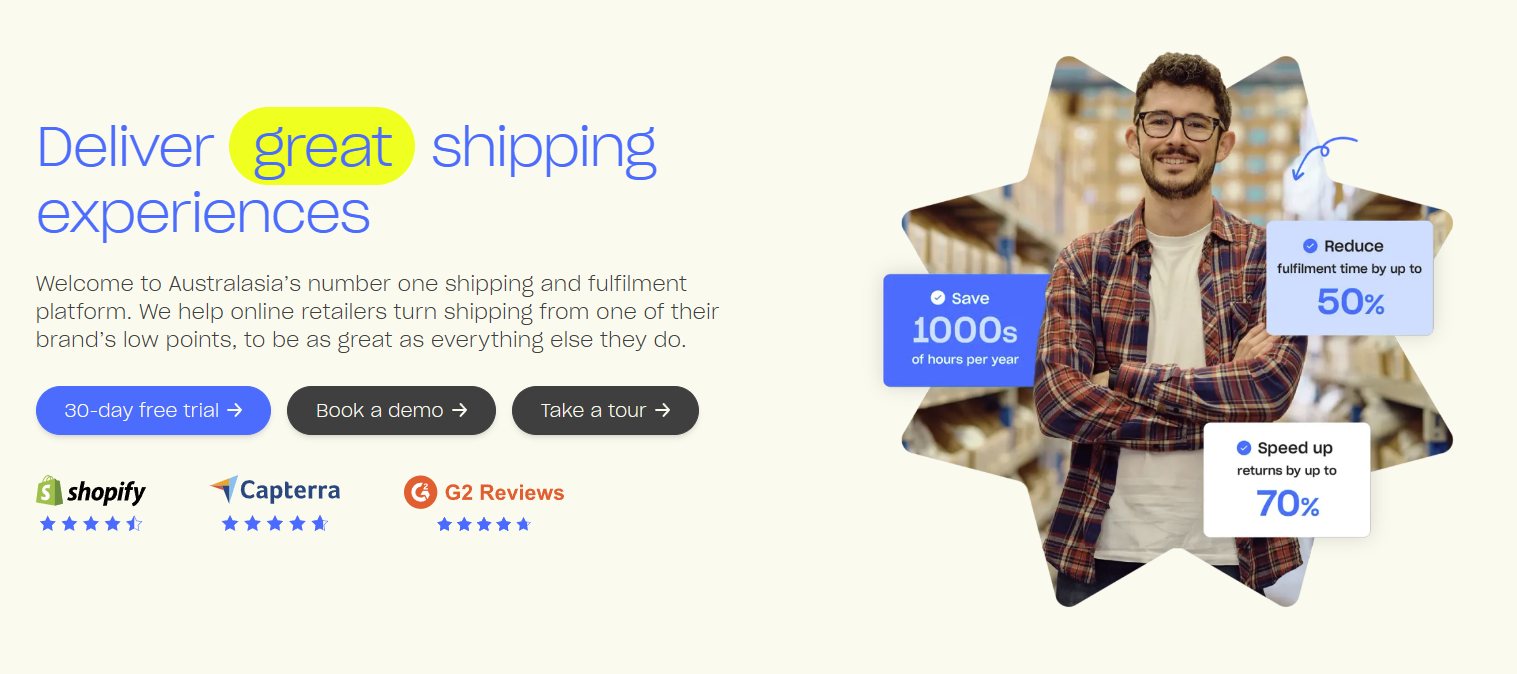Click the Capterra star rating row
The width and height of the screenshot is (1517, 674).
(x=275, y=523)
